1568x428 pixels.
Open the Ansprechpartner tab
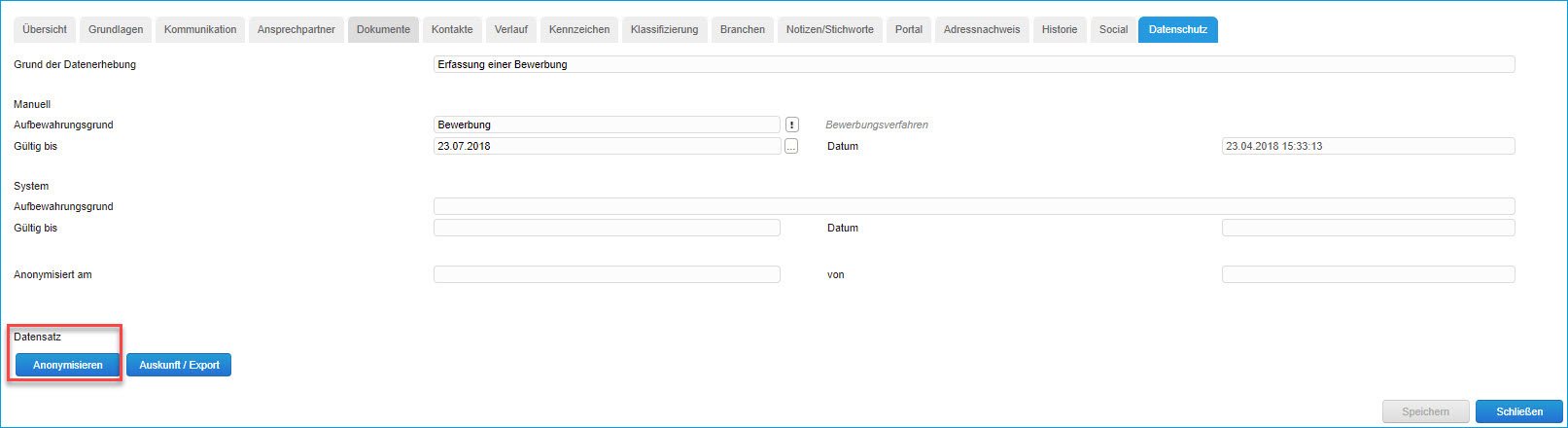point(296,29)
